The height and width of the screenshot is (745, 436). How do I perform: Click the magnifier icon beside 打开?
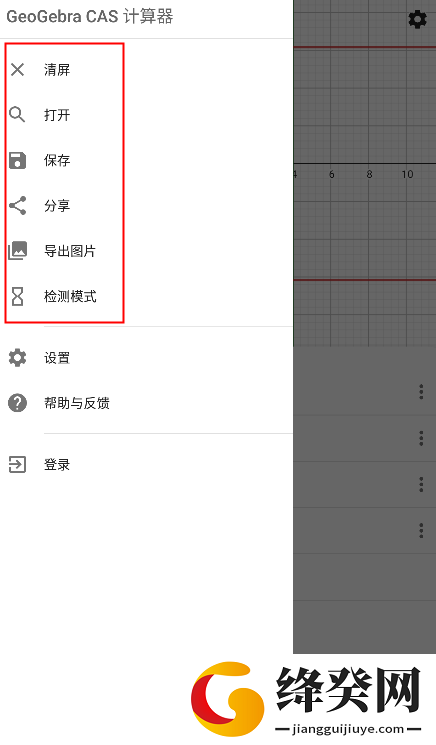(x=18, y=115)
